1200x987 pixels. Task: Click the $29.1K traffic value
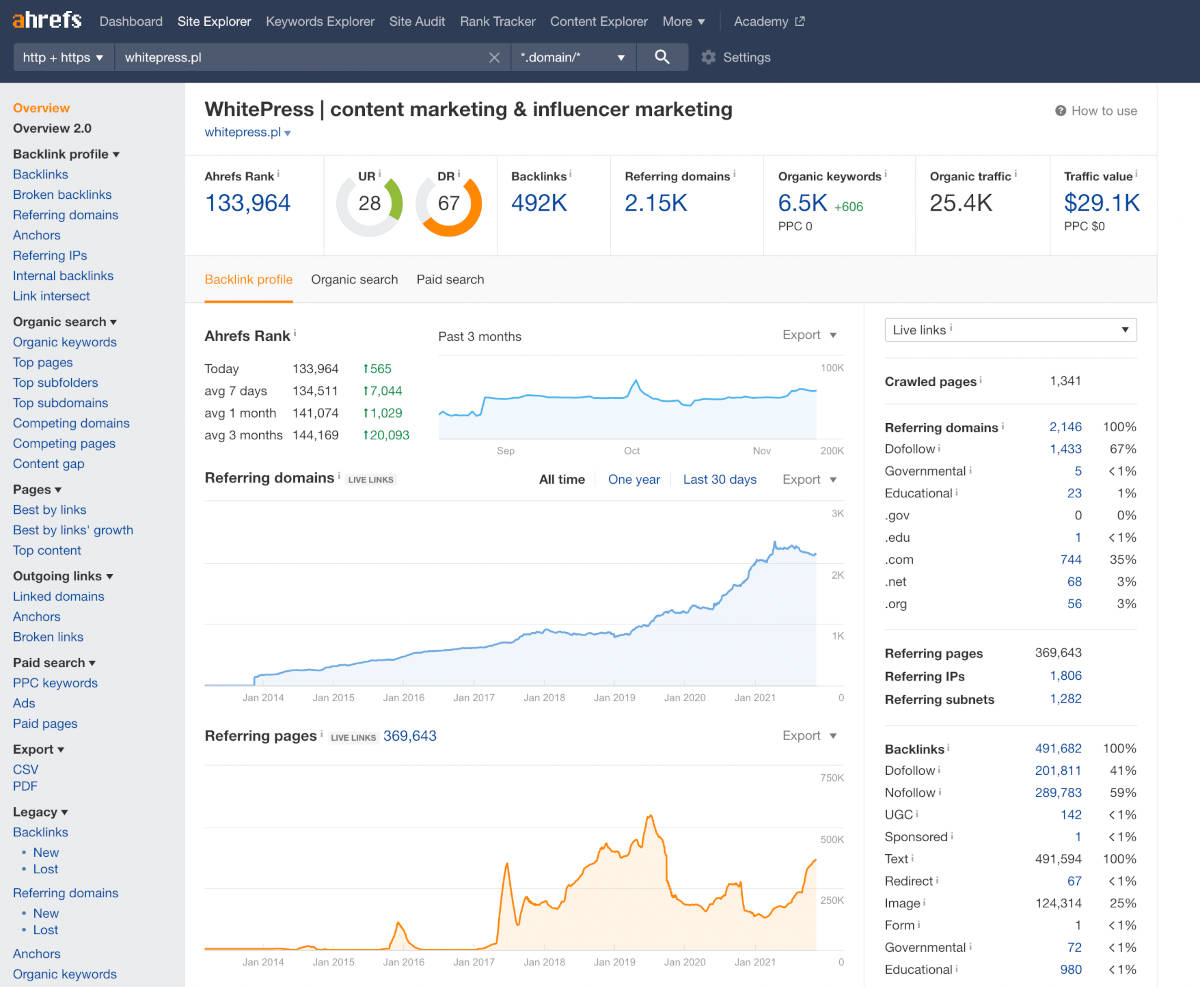pyautogui.click(x=1102, y=203)
